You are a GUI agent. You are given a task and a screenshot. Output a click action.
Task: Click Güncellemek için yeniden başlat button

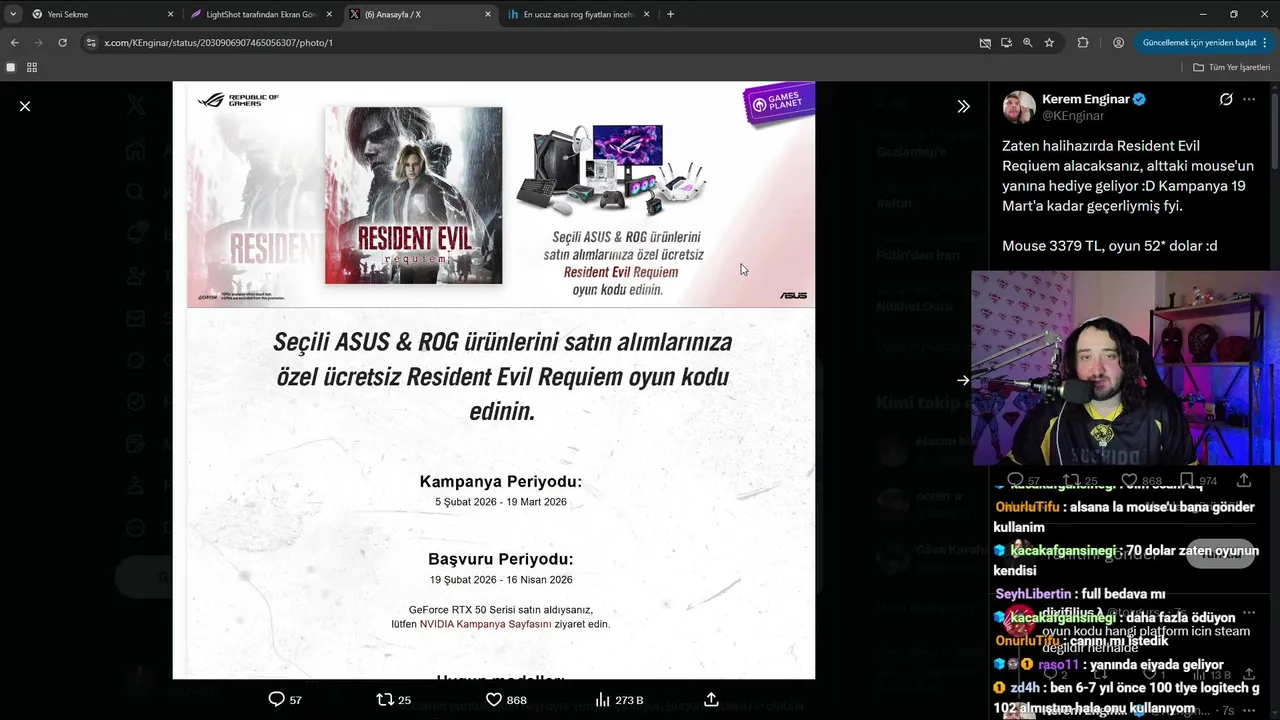pyautogui.click(x=1198, y=43)
